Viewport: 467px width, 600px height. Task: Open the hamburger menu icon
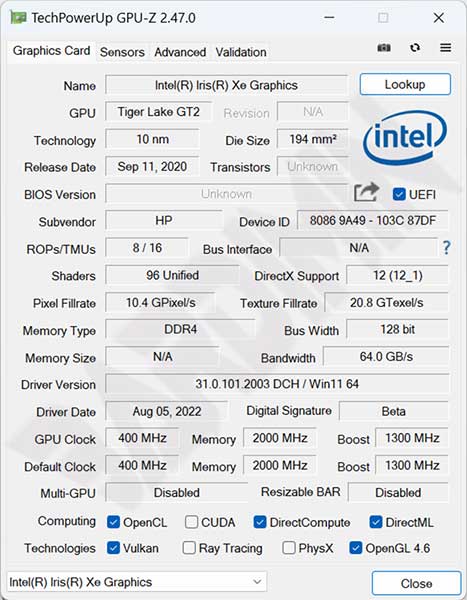(x=445, y=48)
